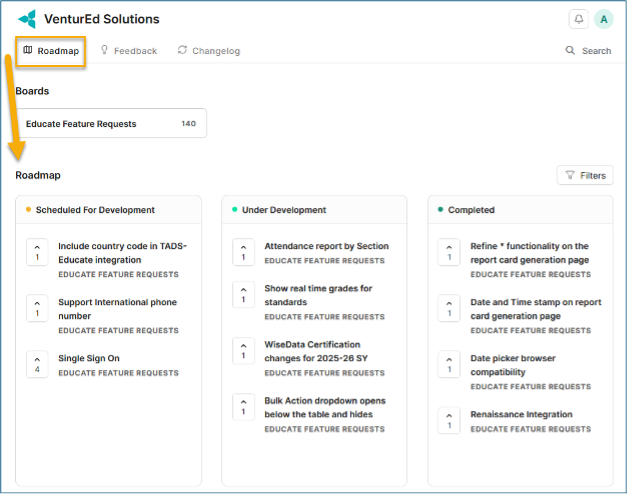Open Date picker browser compatibility post

[x=513, y=365]
